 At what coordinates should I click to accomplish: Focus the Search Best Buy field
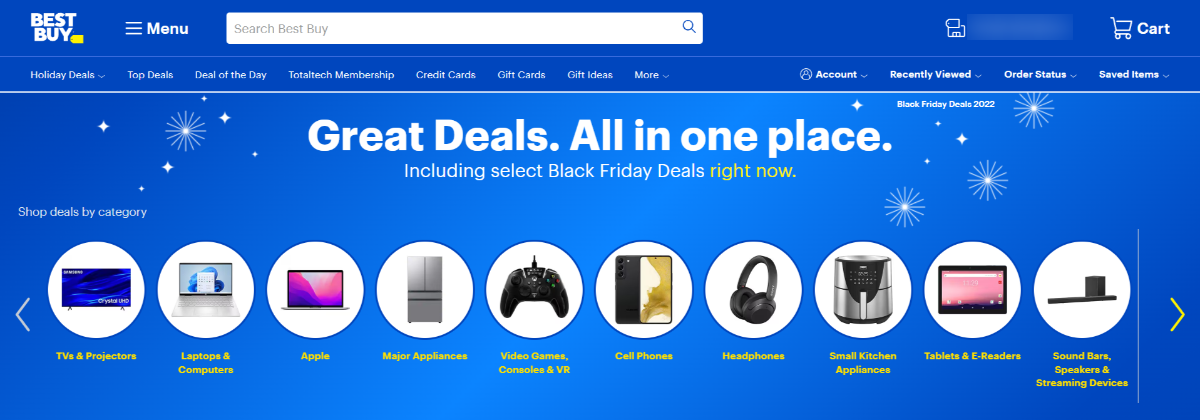(455, 28)
